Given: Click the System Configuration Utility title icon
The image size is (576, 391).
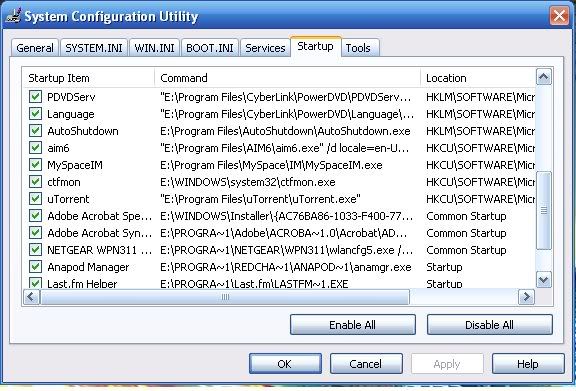Looking at the screenshot, I should 13,15.
